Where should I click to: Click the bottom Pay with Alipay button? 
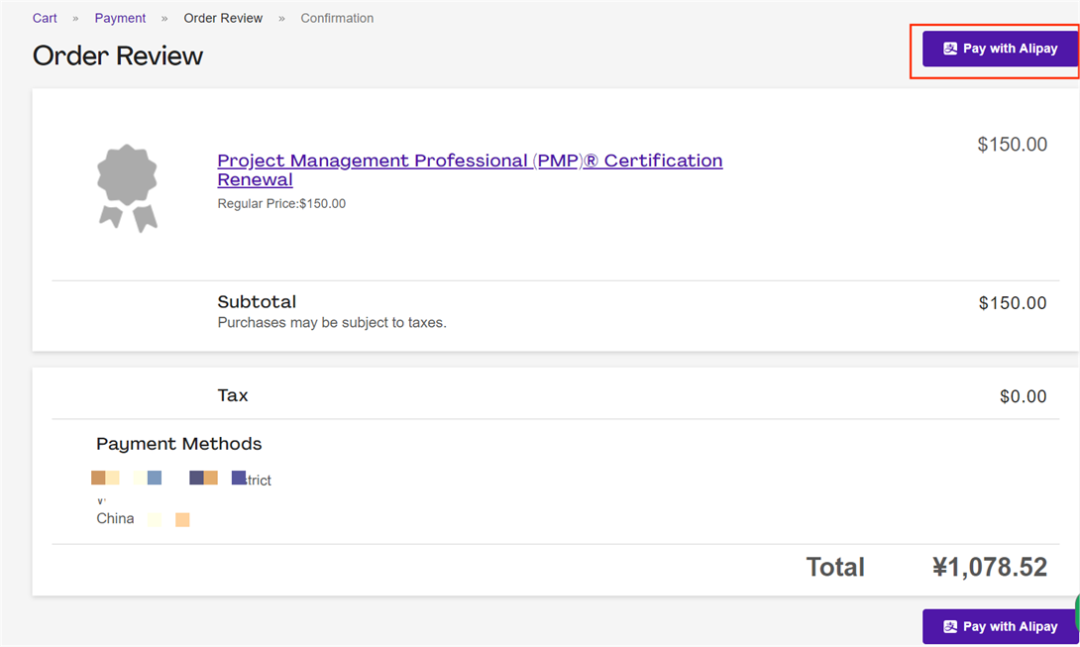[x=1000, y=626]
